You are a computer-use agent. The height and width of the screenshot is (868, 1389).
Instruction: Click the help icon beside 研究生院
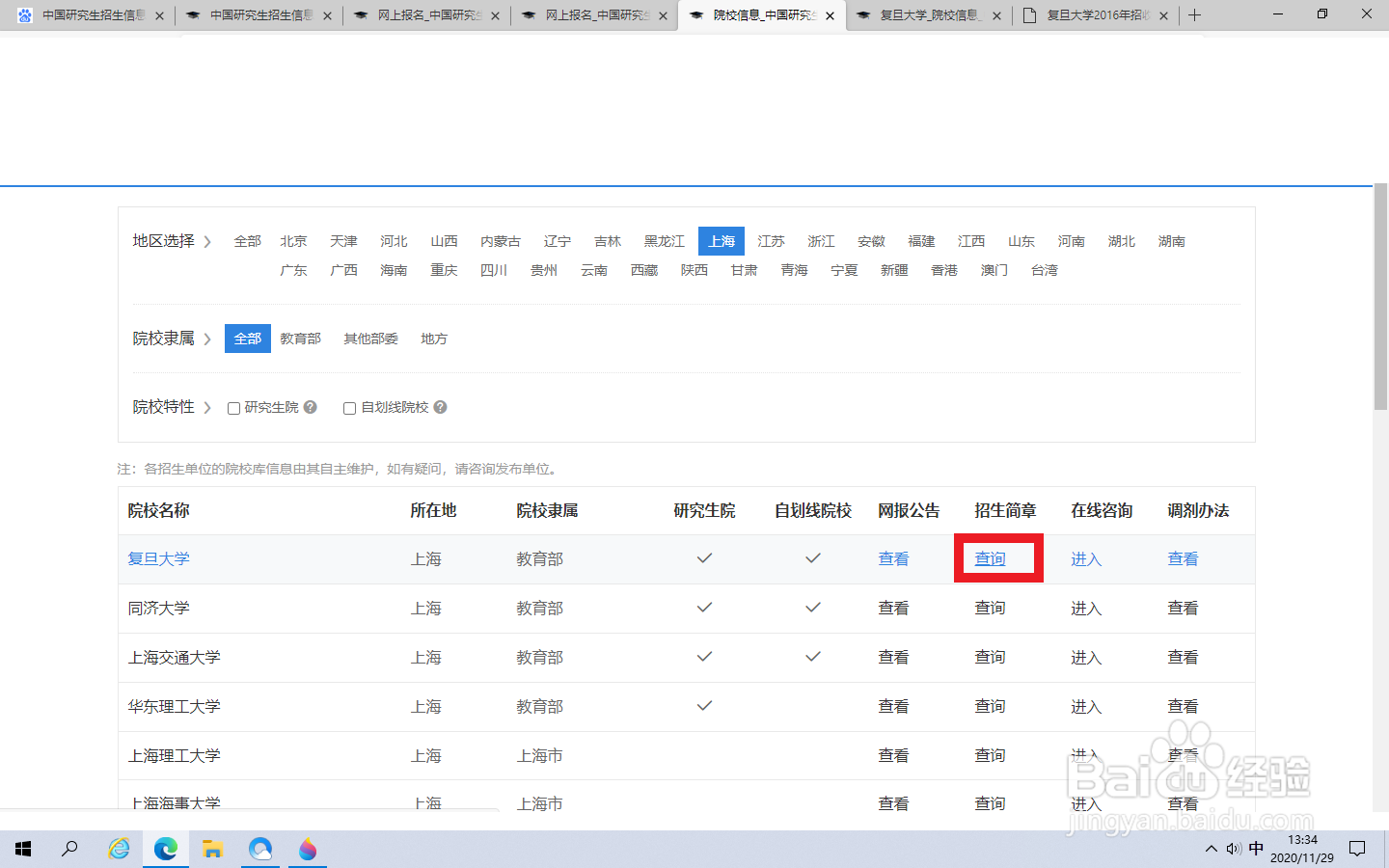311,407
